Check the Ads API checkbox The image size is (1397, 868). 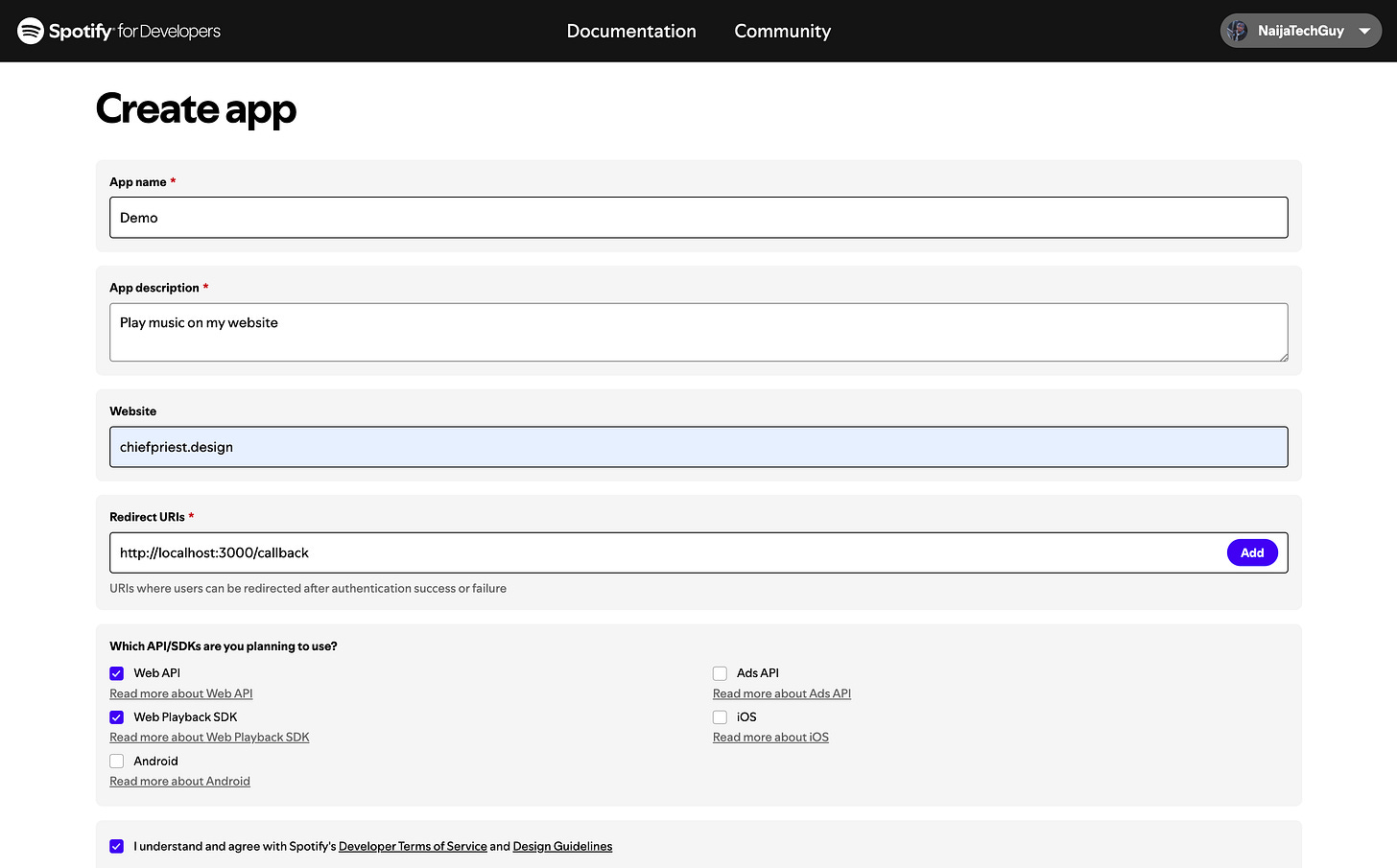point(720,673)
